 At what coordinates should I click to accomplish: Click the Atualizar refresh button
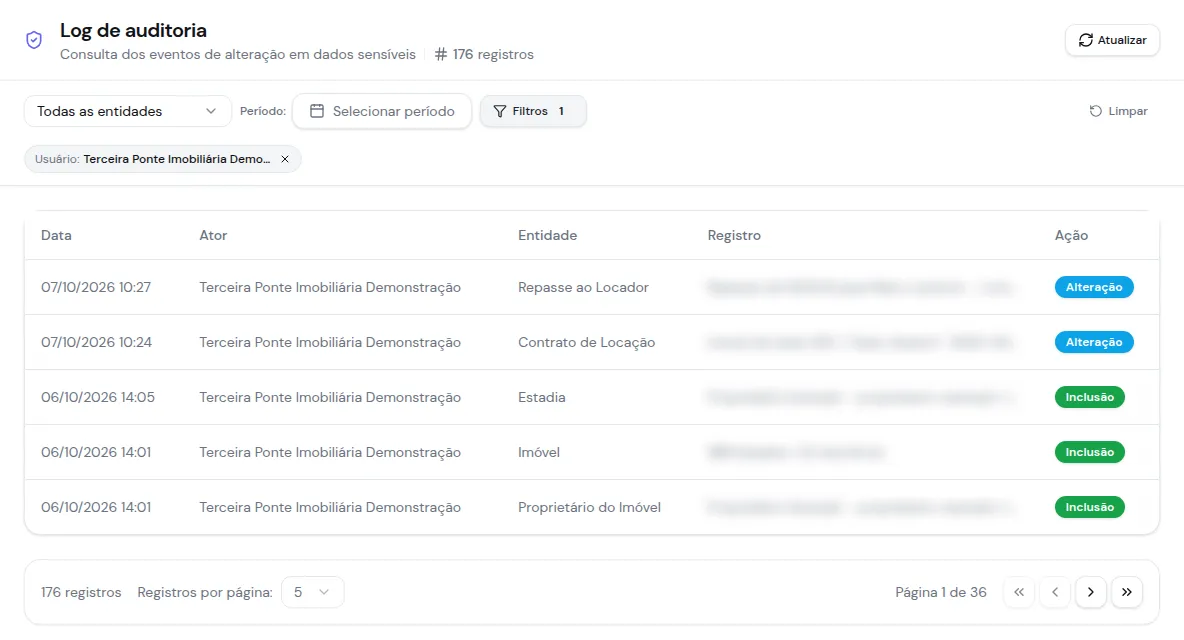1112,40
